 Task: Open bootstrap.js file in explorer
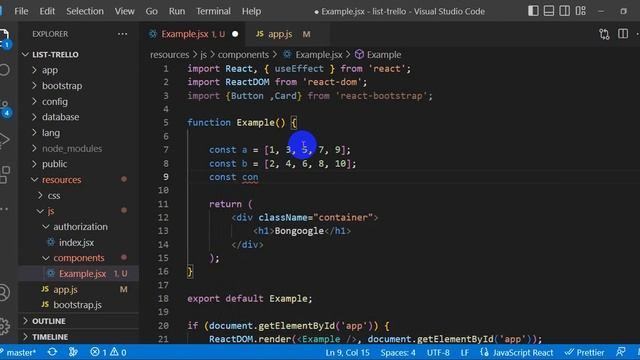pos(77,305)
